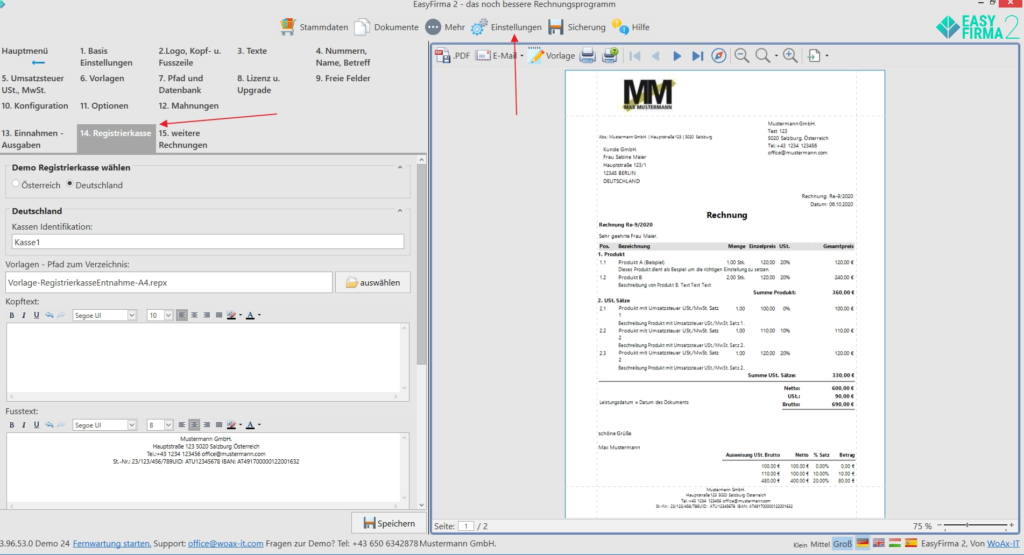Click the page export icon

coord(814,56)
